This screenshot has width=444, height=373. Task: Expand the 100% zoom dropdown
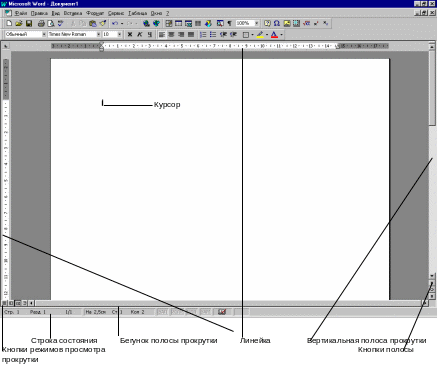pos(256,23)
